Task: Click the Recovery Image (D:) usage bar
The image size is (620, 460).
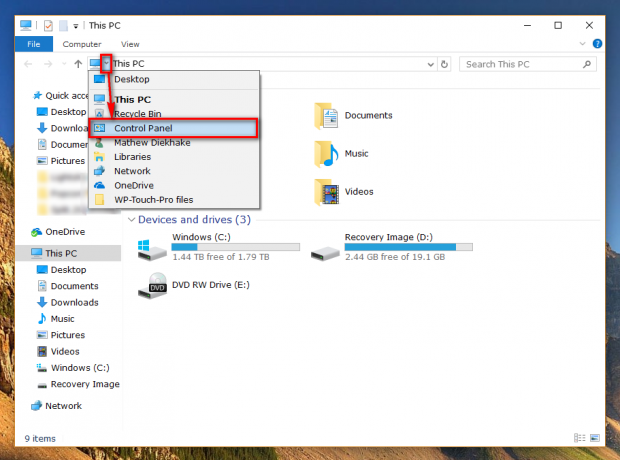Action: pyautogui.click(x=408, y=247)
